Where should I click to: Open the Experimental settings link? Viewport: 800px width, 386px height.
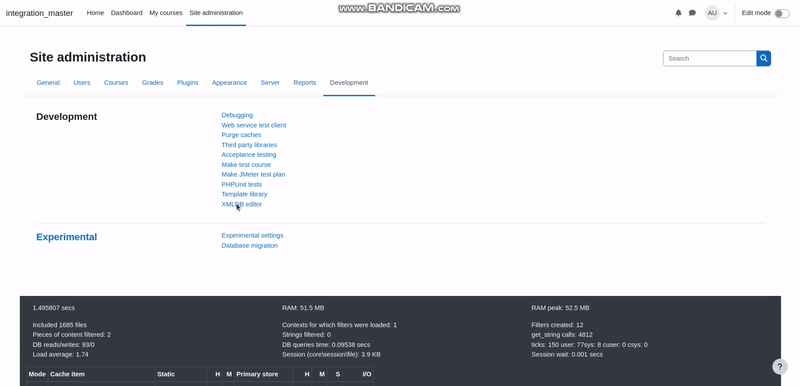[x=252, y=236]
